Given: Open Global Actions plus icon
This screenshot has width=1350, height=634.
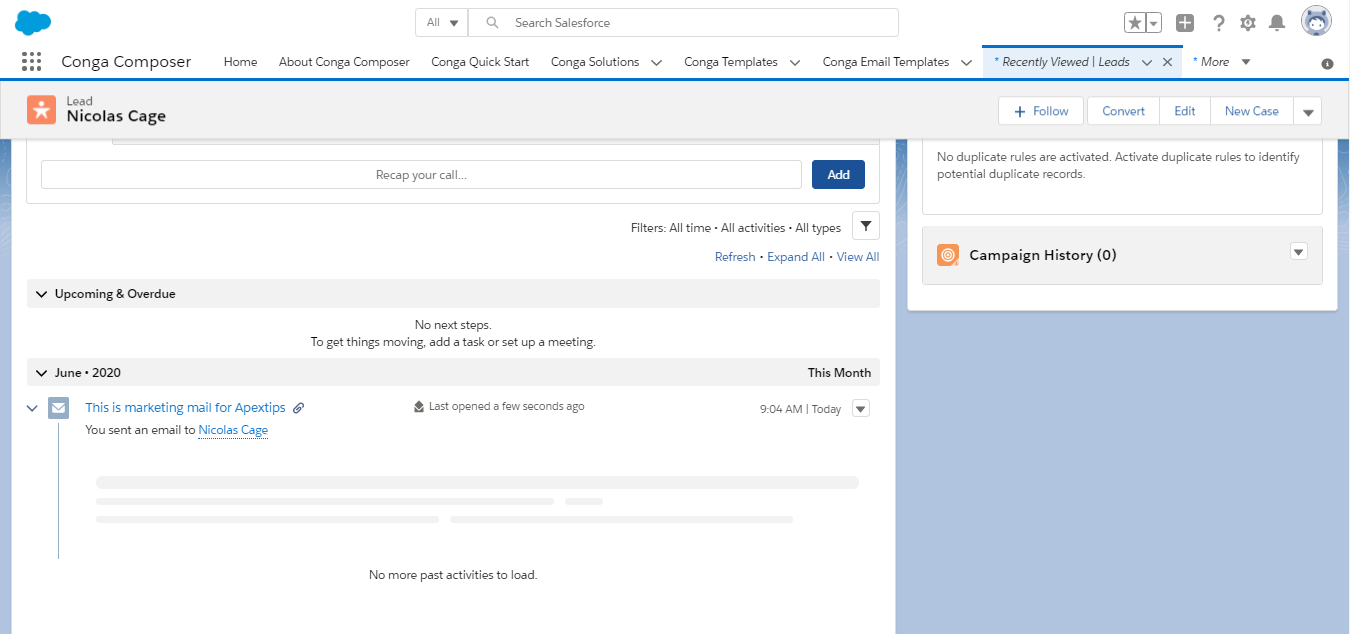Looking at the screenshot, I should (1185, 23).
